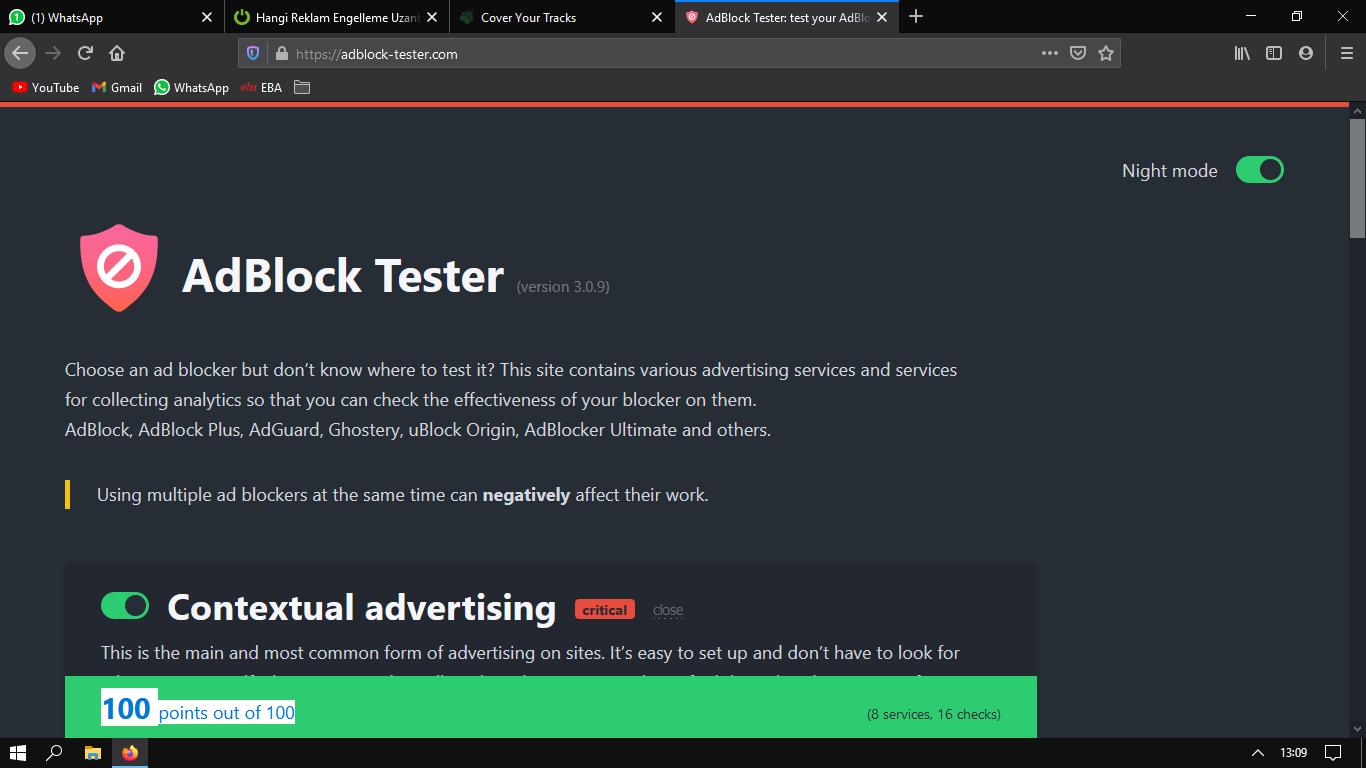Switch to the Hangi Reklam Engelleme tab
This screenshot has width=1366, height=768.
338,17
